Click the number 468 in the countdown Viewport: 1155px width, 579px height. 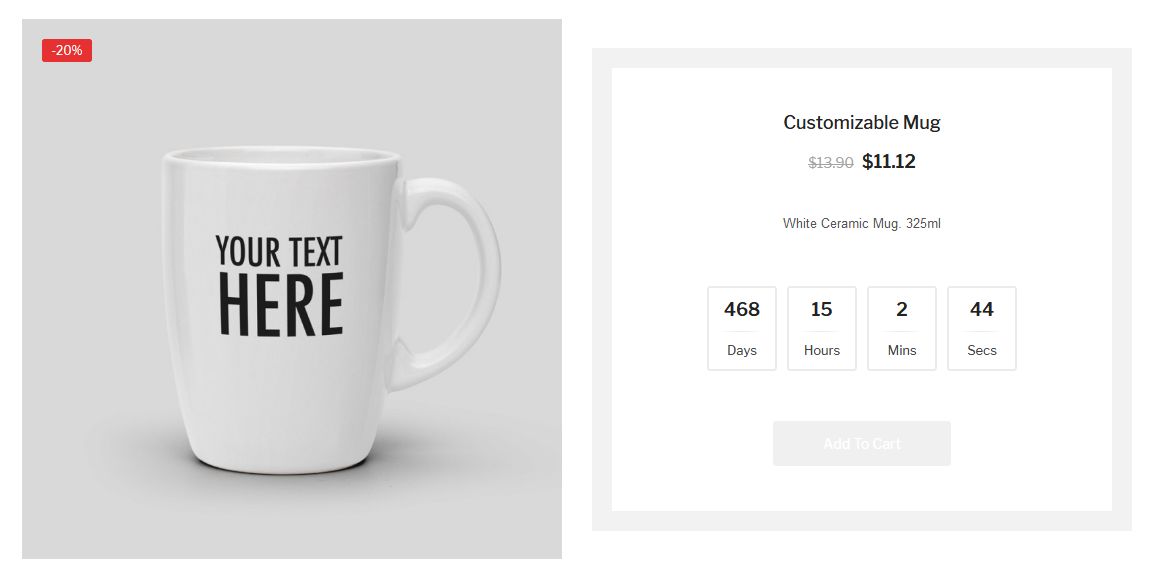coord(741,310)
